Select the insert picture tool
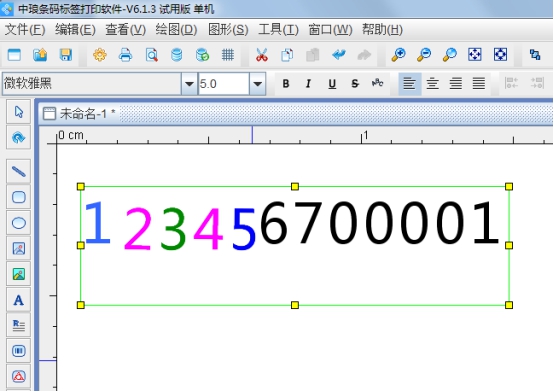This screenshot has height=392, width=554. point(18,274)
